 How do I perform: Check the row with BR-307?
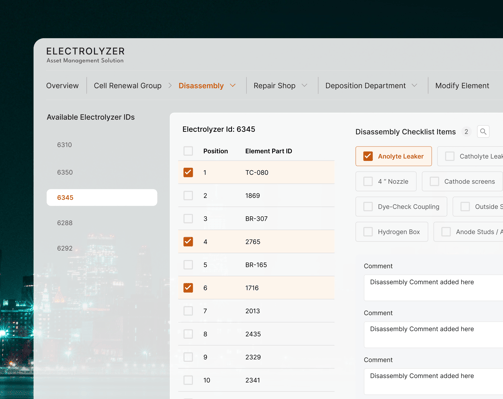click(x=188, y=219)
